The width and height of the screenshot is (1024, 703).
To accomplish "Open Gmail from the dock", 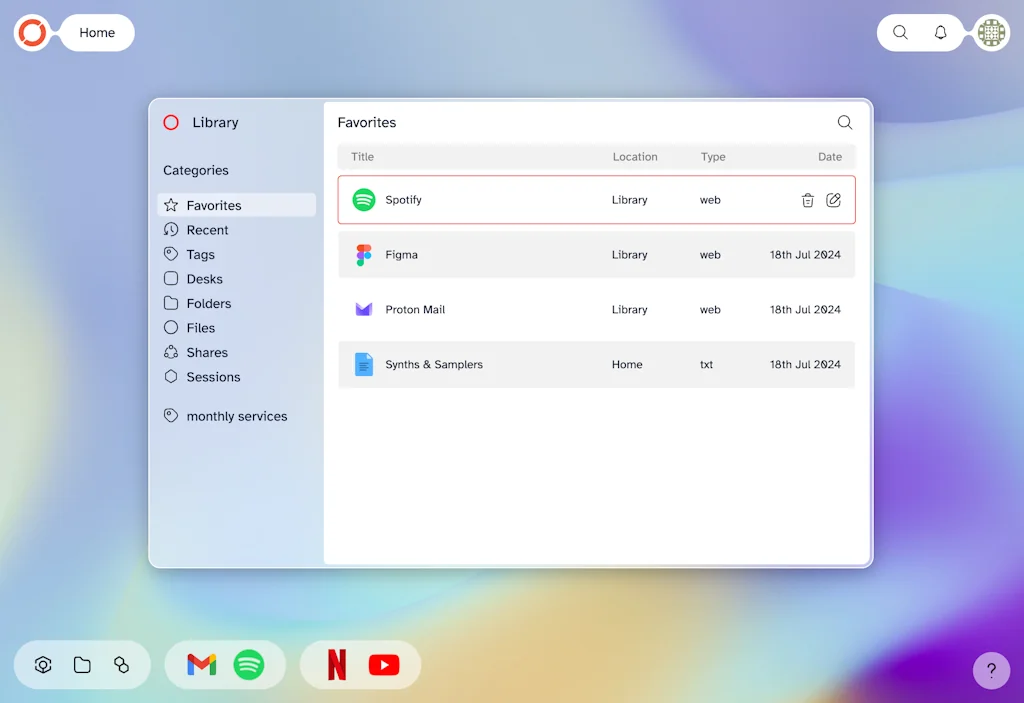I will click(200, 664).
